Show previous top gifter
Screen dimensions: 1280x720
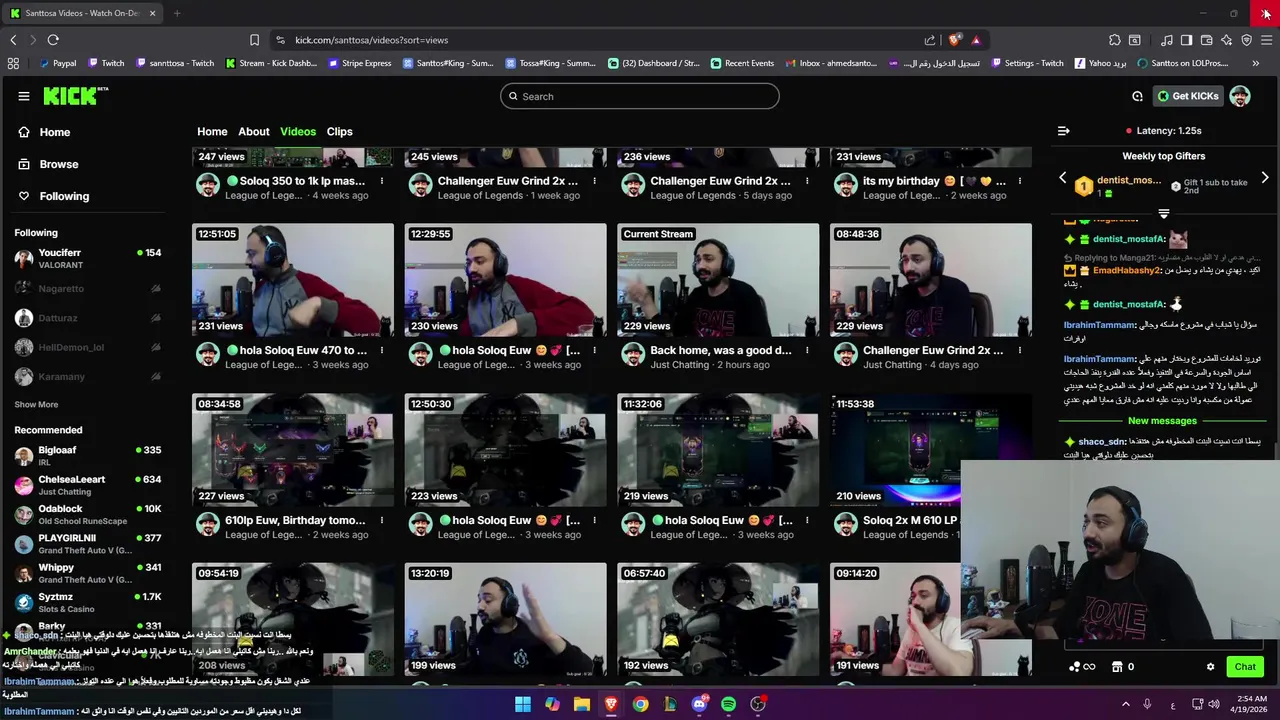1063,178
